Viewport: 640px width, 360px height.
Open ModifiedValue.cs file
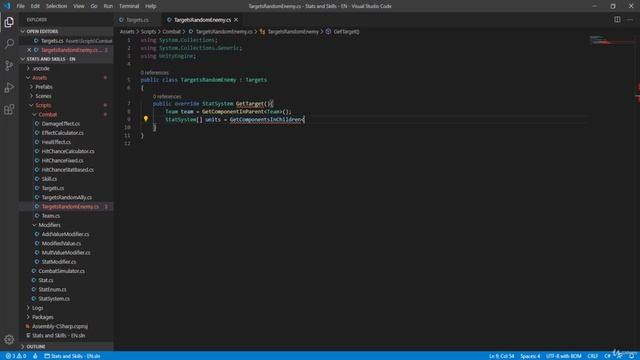click(61, 243)
